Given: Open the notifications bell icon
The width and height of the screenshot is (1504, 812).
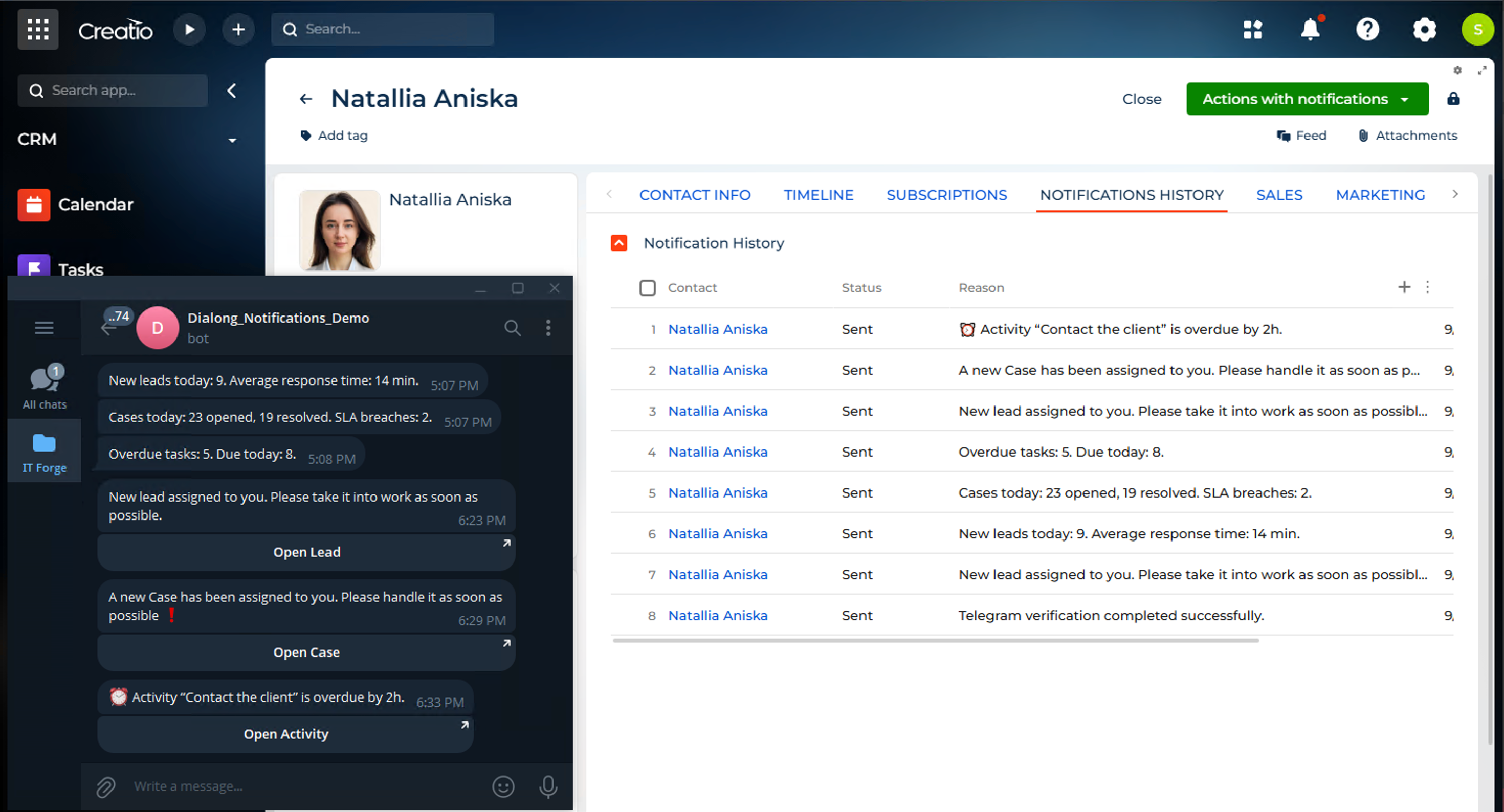Looking at the screenshot, I should tap(1310, 29).
